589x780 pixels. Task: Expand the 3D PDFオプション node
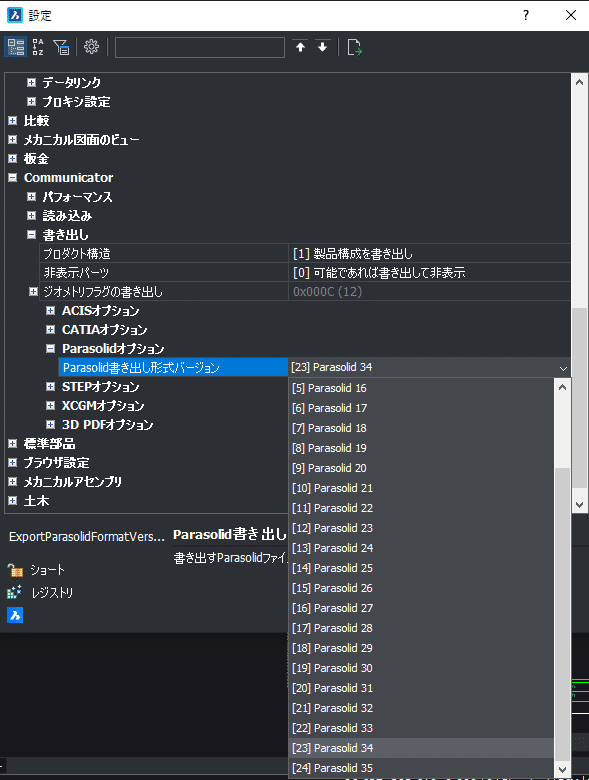(50, 424)
